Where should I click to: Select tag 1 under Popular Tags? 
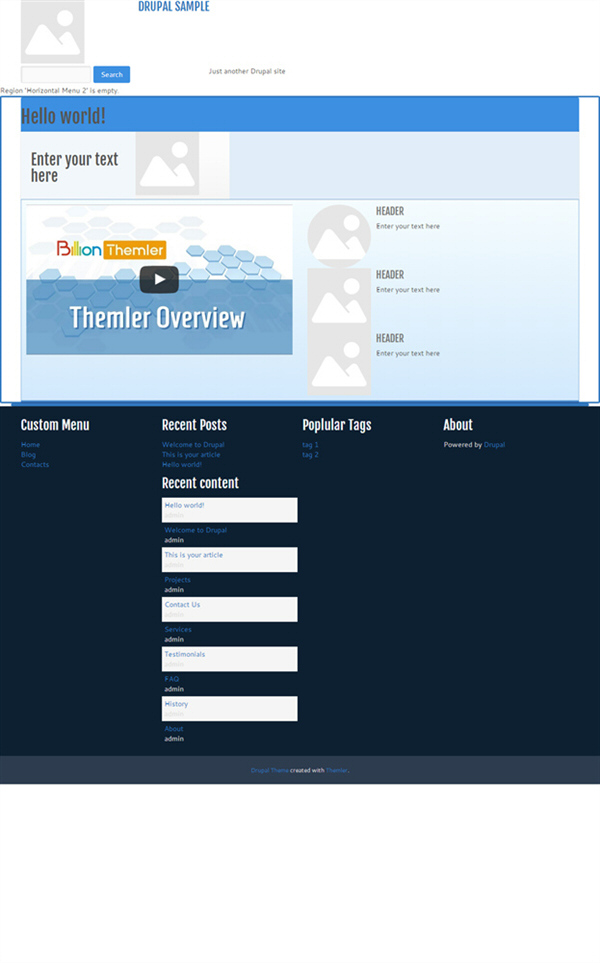(x=310, y=445)
